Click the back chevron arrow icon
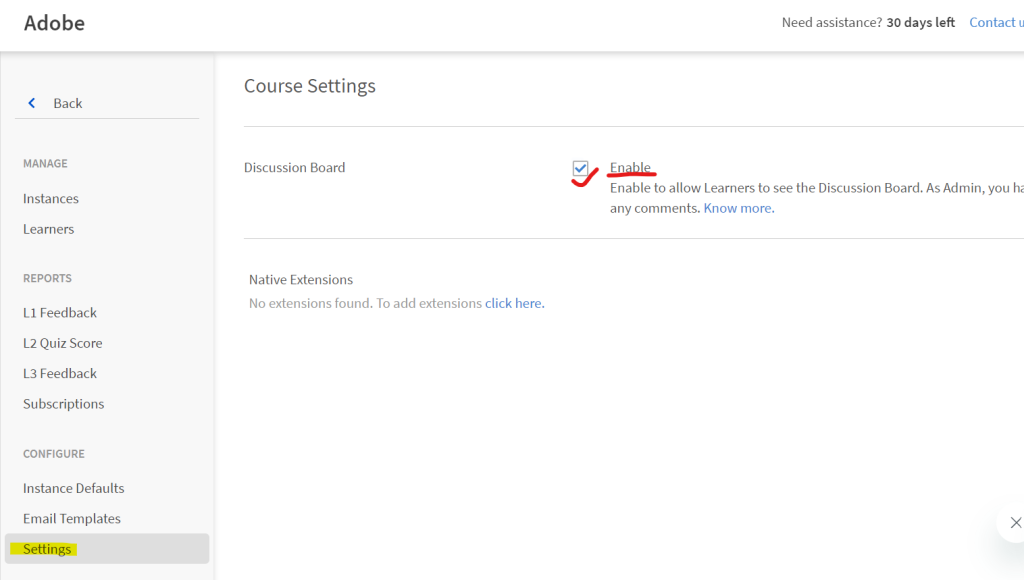Screen dimensions: 1024x580 click(x=31, y=102)
